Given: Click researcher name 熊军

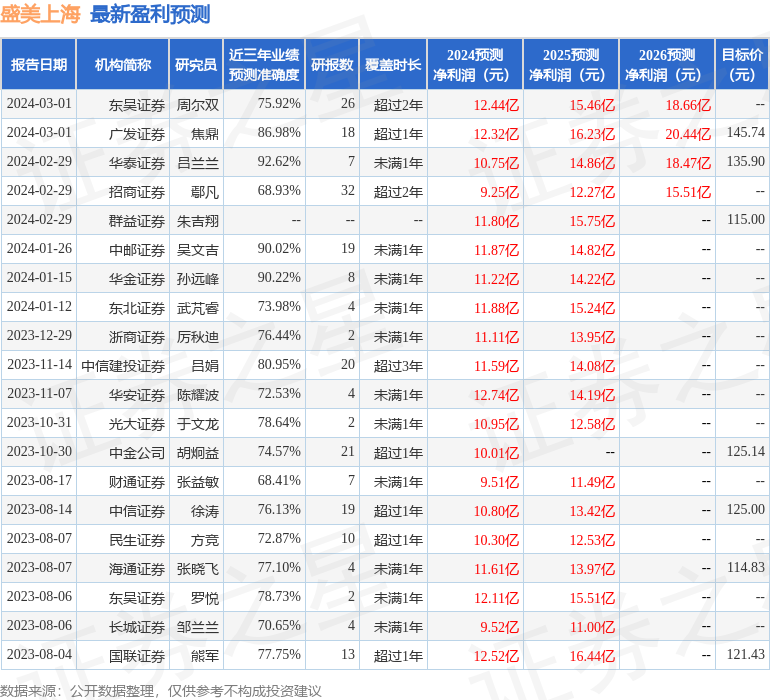Looking at the screenshot, I should tap(205, 655).
